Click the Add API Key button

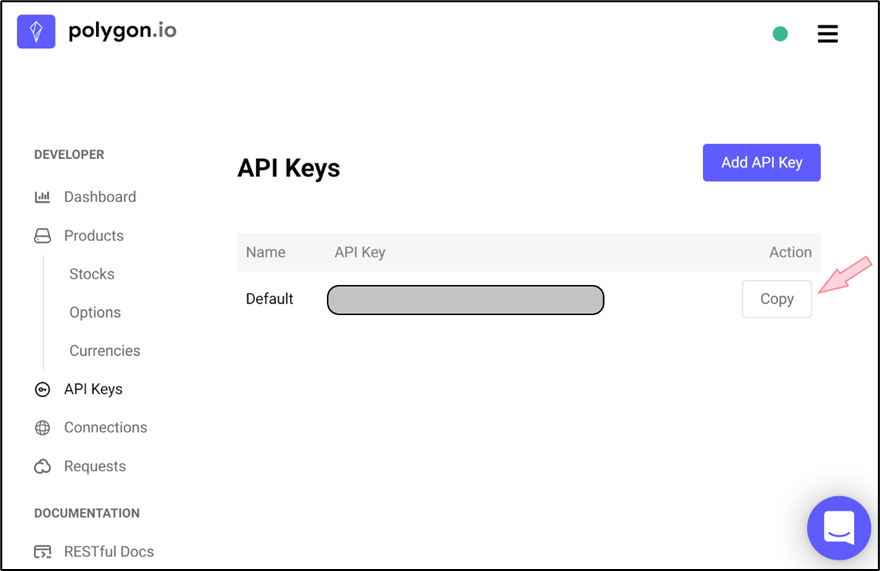pos(761,163)
